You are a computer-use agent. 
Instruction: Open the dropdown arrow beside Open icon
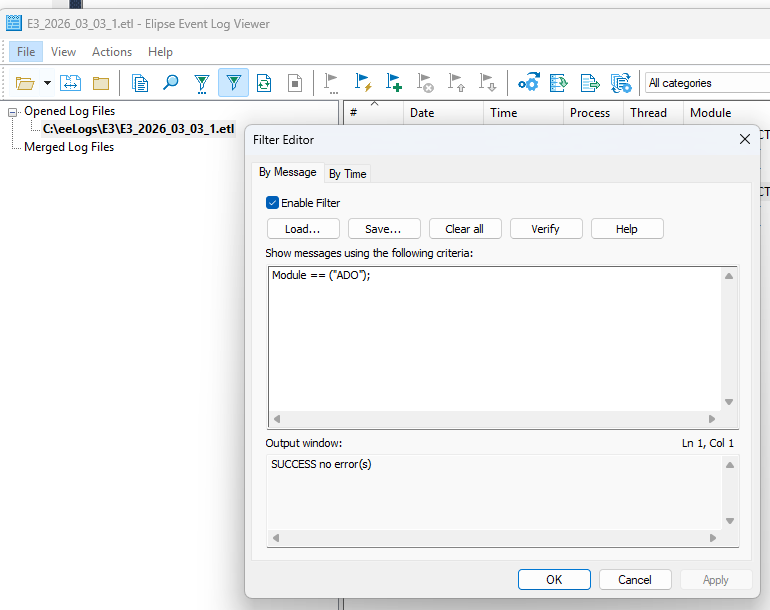point(47,83)
